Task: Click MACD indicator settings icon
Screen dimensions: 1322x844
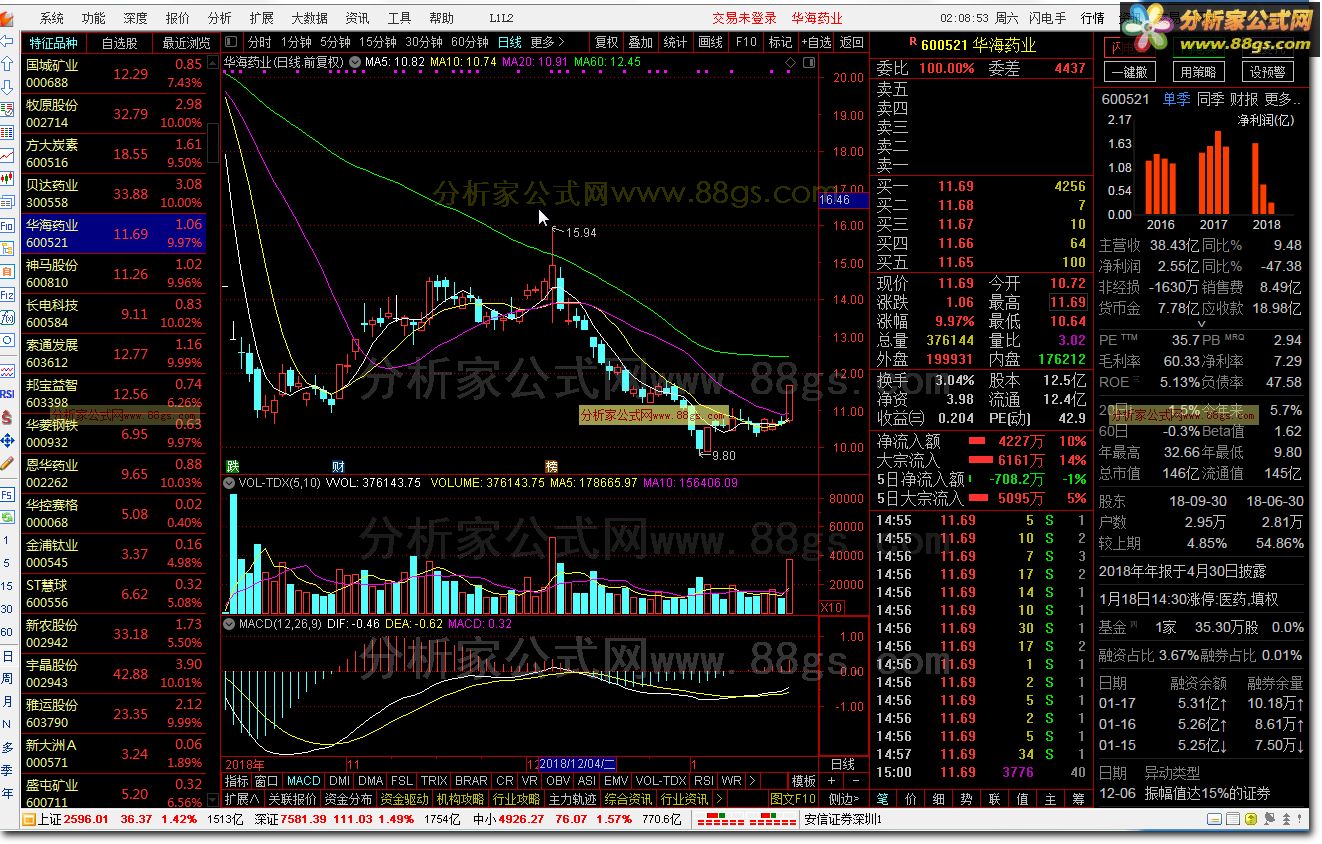Action: coord(230,624)
